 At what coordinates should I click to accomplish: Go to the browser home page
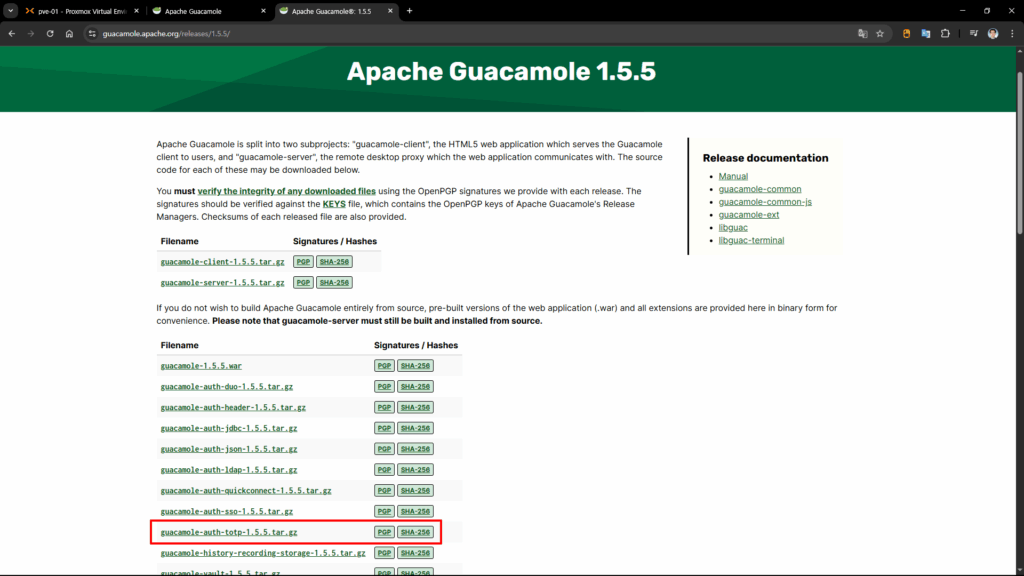coord(69,33)
